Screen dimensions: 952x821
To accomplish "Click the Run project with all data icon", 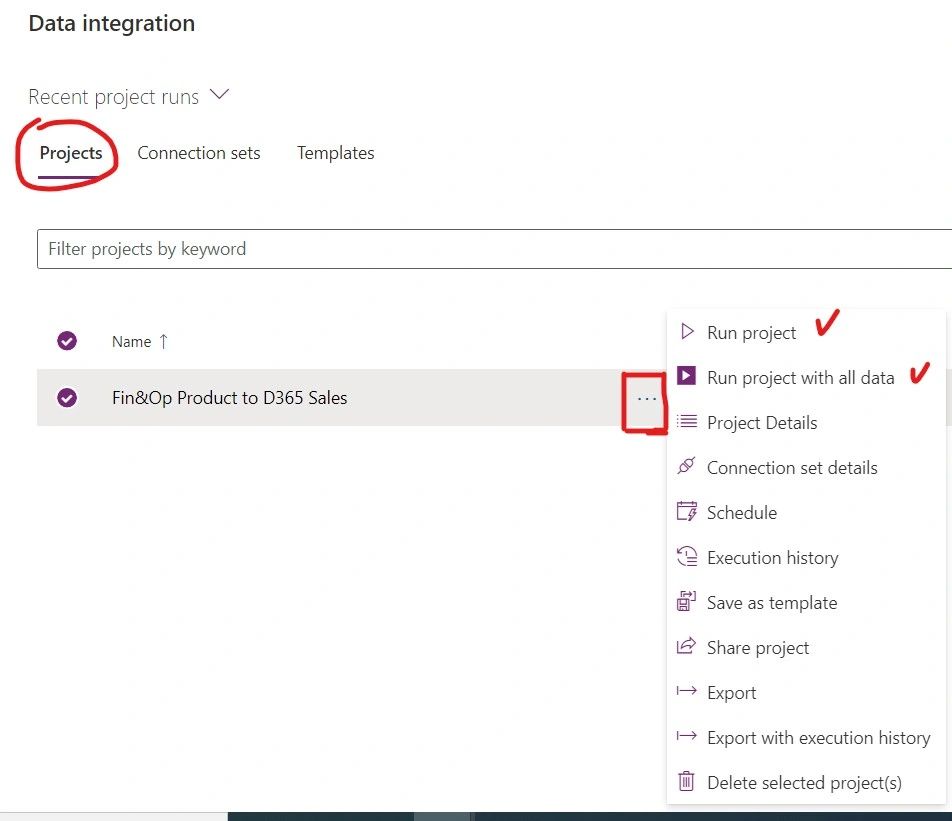I will [688, 377].
